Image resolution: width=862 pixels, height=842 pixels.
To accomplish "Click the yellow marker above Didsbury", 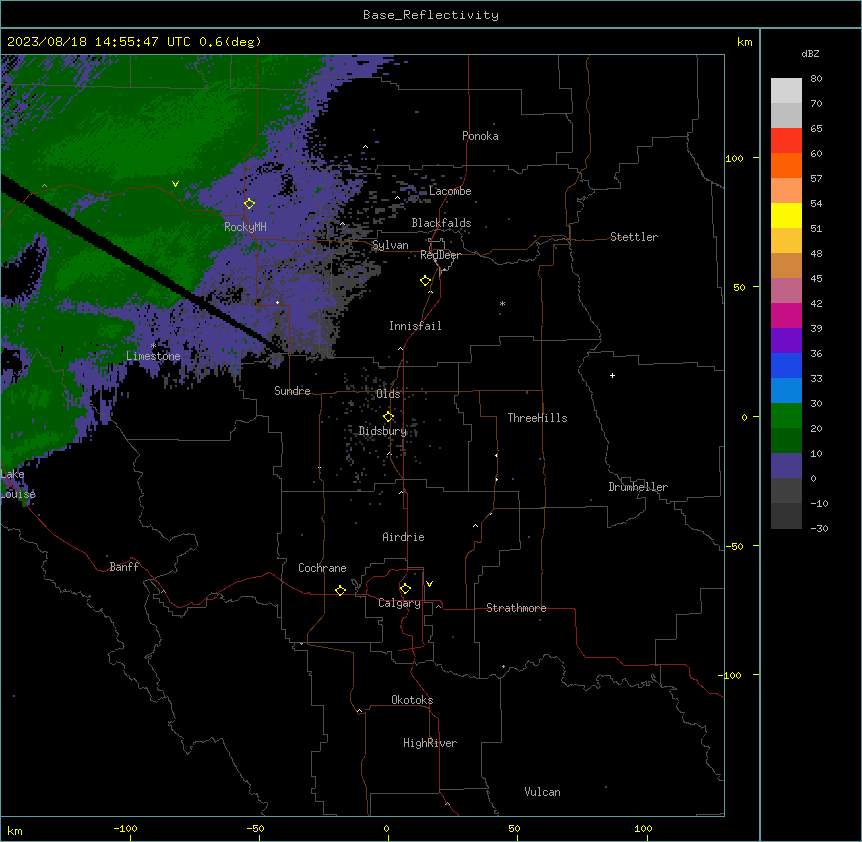I will (389, 417).
